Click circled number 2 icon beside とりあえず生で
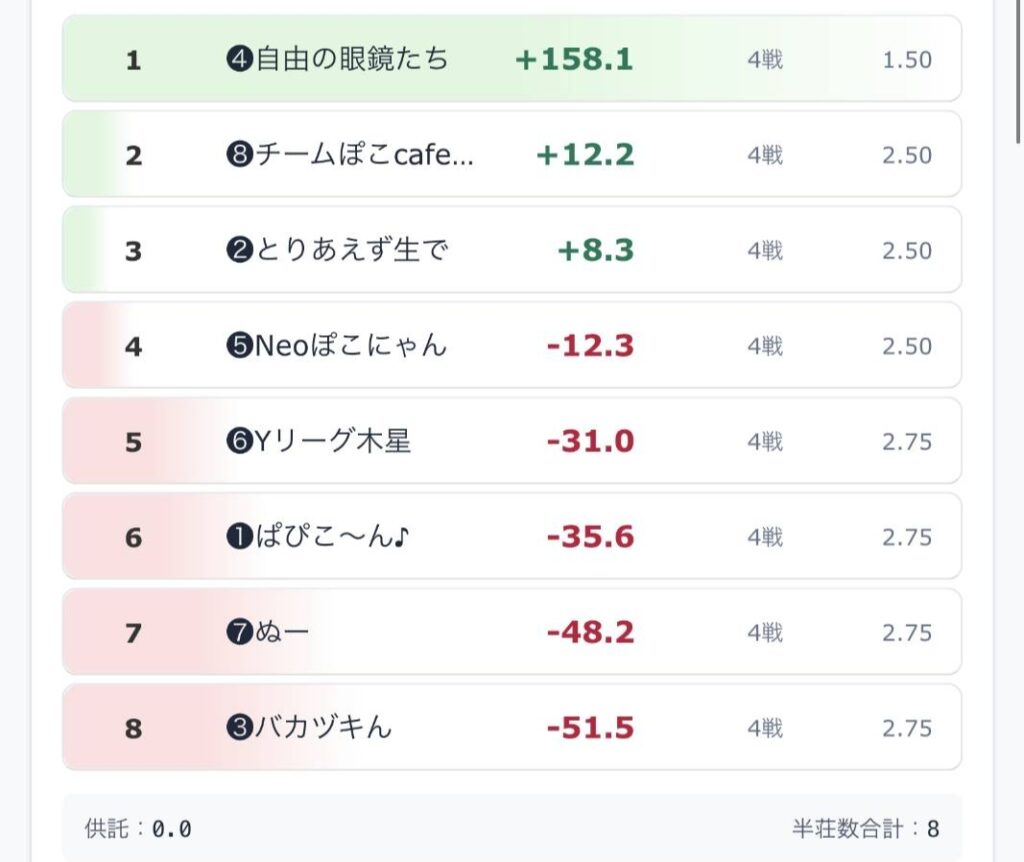 click(x=238, y=251)
